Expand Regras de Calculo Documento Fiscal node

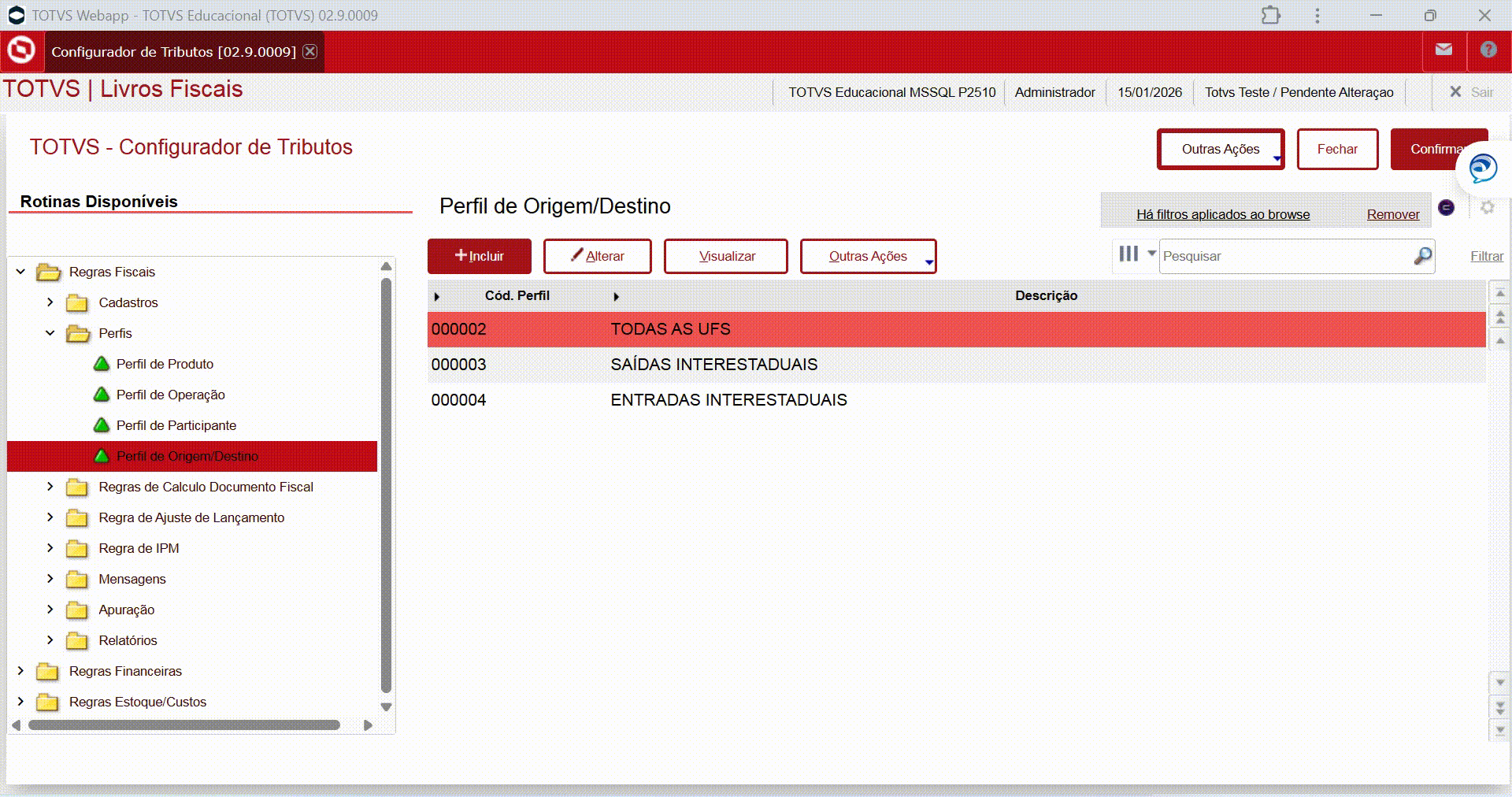pos(50,487)
